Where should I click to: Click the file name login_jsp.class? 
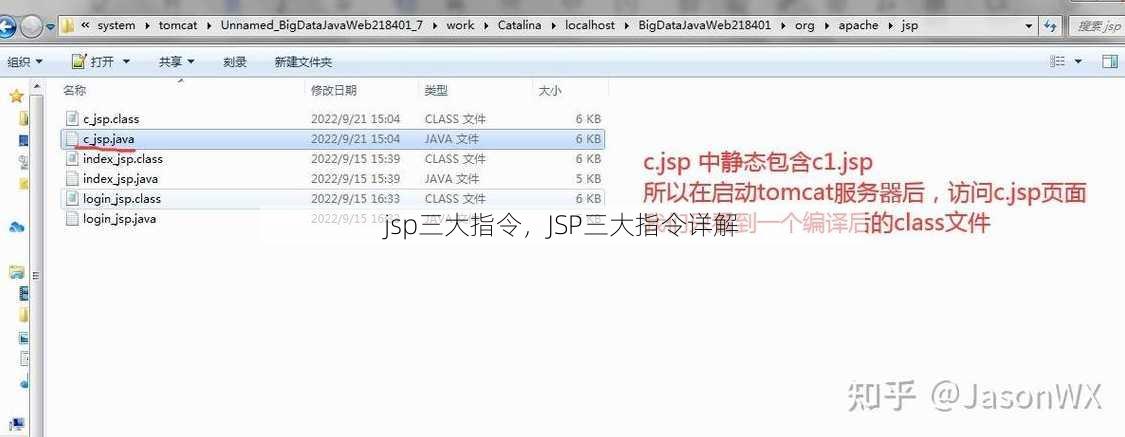click(x=122, y=199)
